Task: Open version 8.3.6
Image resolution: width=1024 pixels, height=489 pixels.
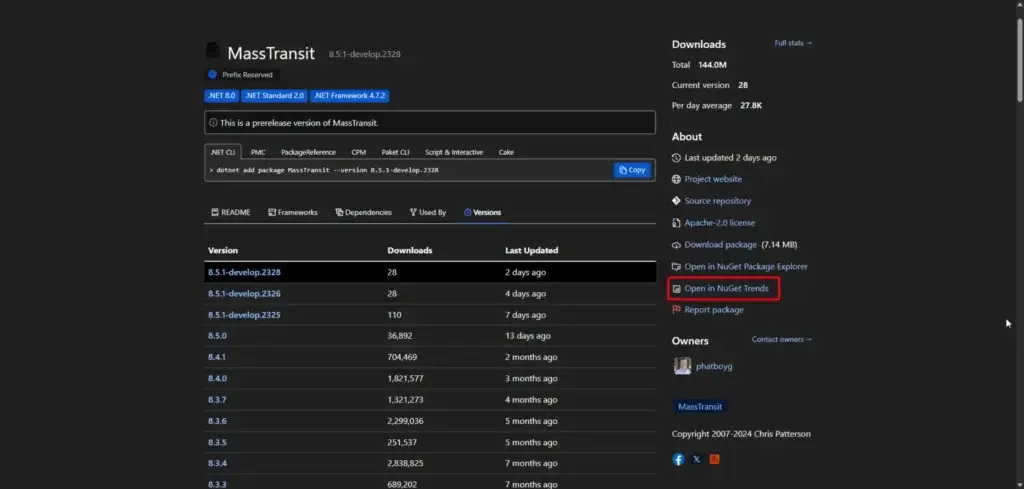Action: [x=217, y=421]
